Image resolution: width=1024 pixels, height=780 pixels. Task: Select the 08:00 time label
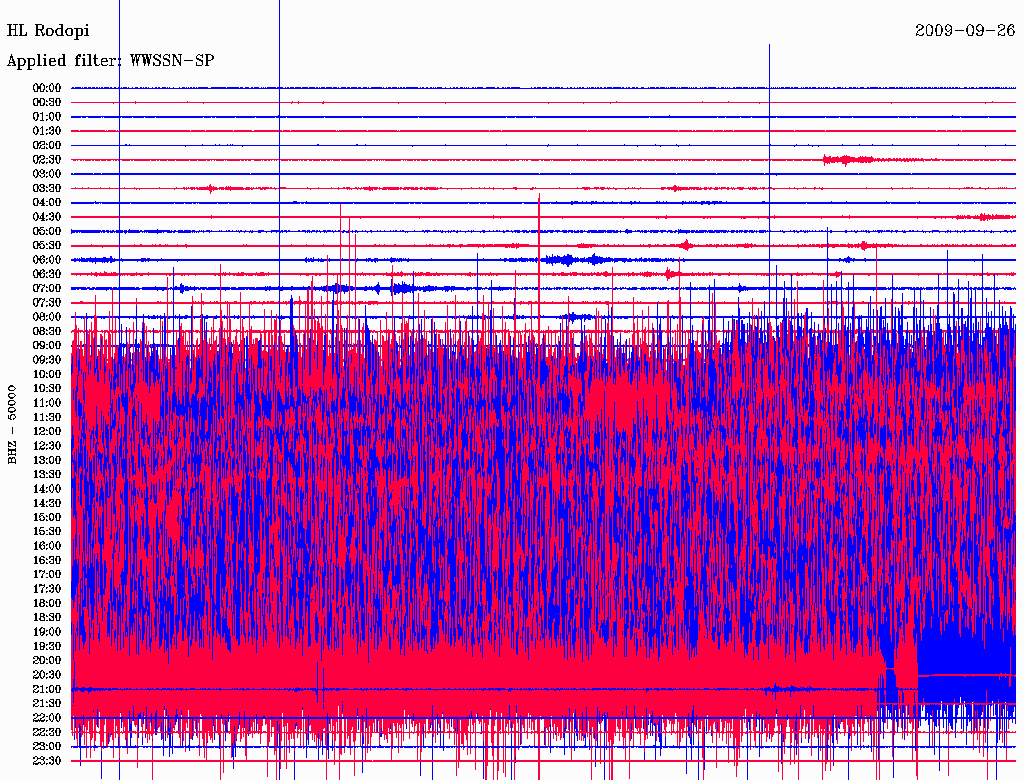click(48, 317)
